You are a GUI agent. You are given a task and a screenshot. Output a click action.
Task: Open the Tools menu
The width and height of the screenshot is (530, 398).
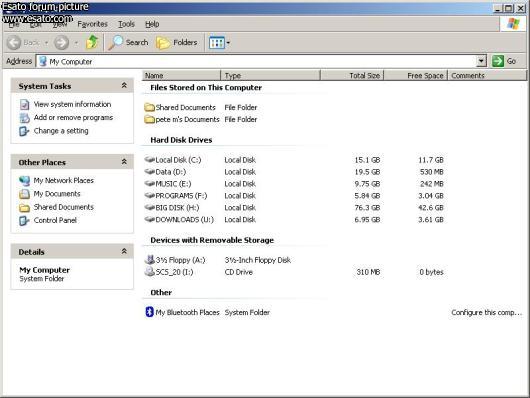tap(126, 24)
